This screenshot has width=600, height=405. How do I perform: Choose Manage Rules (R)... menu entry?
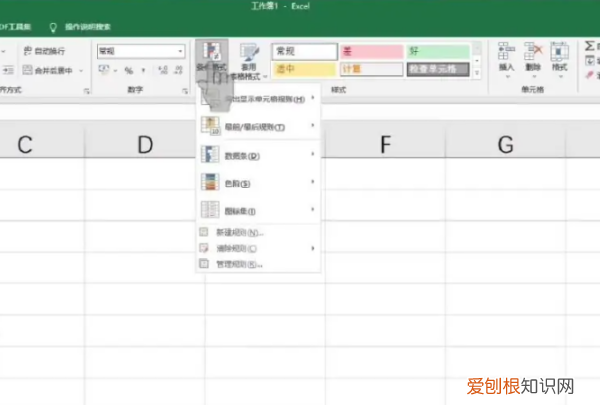(258, 264)
